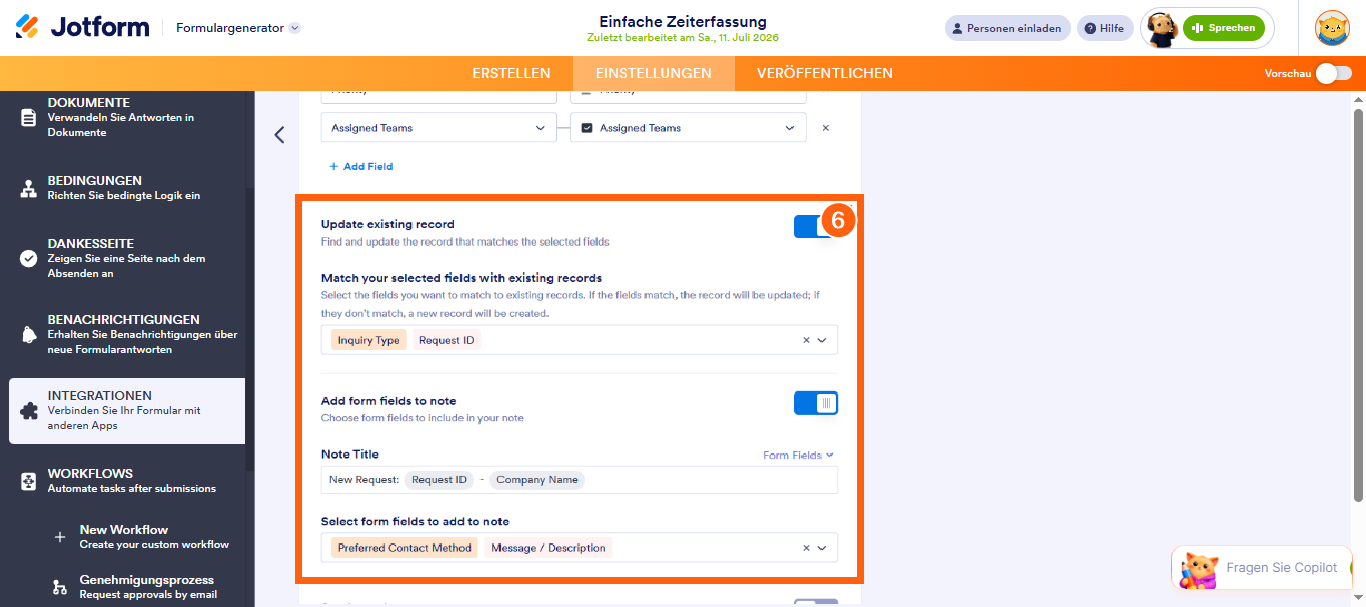Click the DANKESSEITE checkmark icon
Viewport: 1366px width, 607px height.
[29, 258]
